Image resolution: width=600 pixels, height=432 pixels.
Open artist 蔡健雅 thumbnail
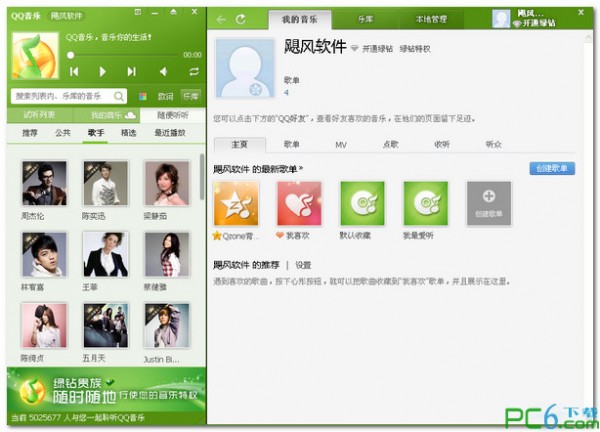click(x=167, y=254)
